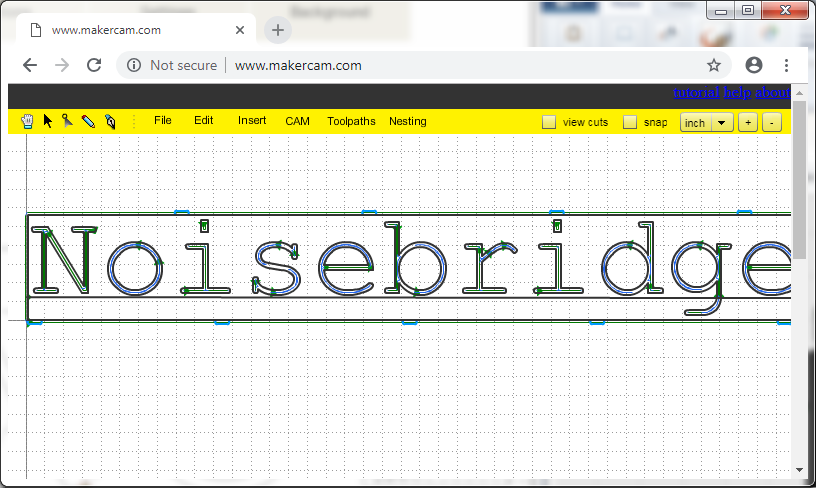Screen dimensions: 818x488
Task: Click the help link
Action: [x=738, y=93]
